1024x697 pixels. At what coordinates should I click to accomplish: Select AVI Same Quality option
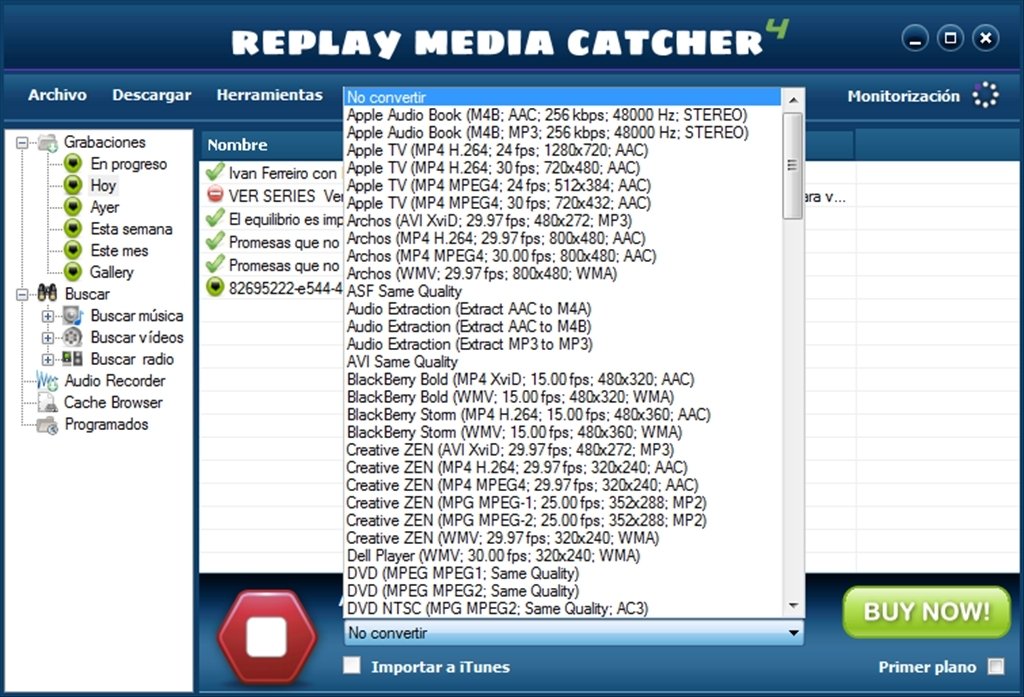point(563,362)
